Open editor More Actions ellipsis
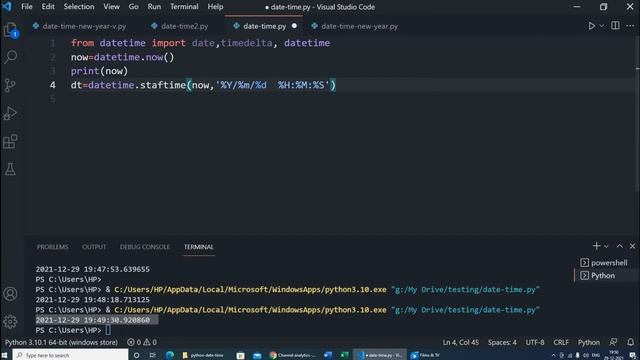Screen dimensions: 640x360 [x=630, y=26]
